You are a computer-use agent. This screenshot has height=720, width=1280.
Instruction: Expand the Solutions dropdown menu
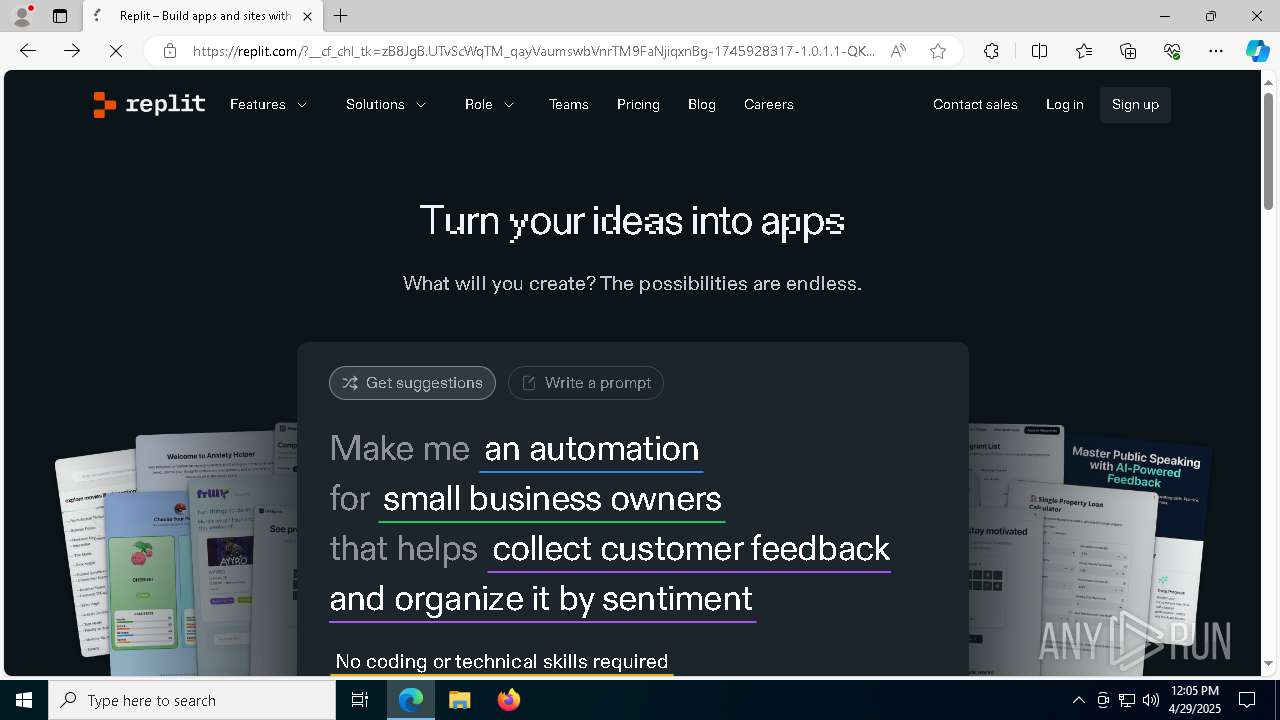pyautogui.click(x=386, y=104)
